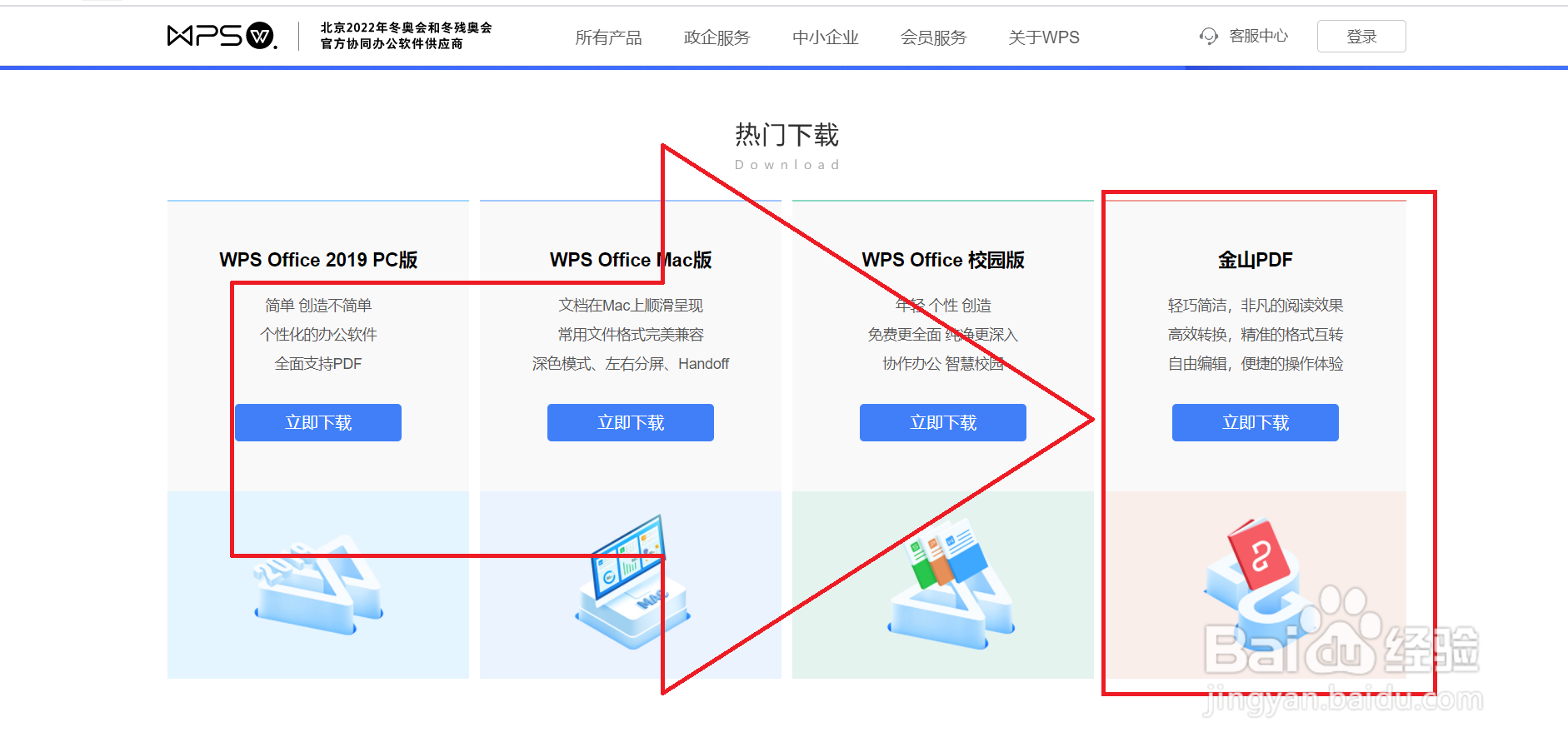Click the WPS Office Mac版 title

[x=630, y=259]
